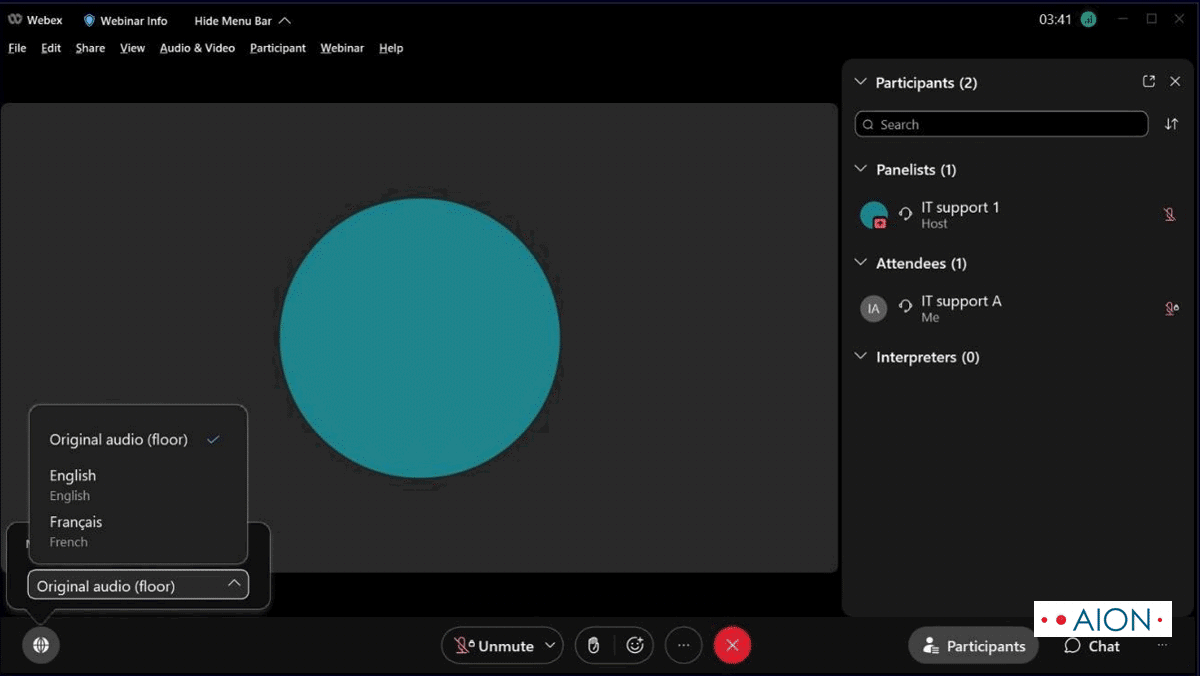
Task: Click headset audio icon for IT support A
Action: point(906,307)
